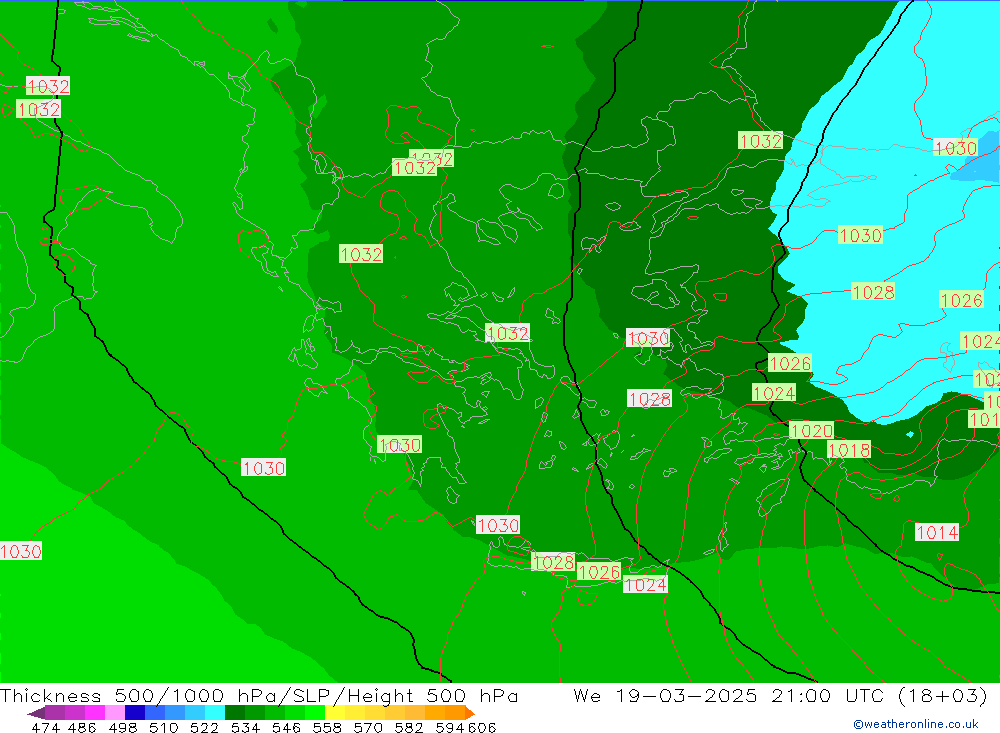Screen dimensions: 1000x733
Task: Pick the bright yellow legend swatch above 558
Action: 335,713
